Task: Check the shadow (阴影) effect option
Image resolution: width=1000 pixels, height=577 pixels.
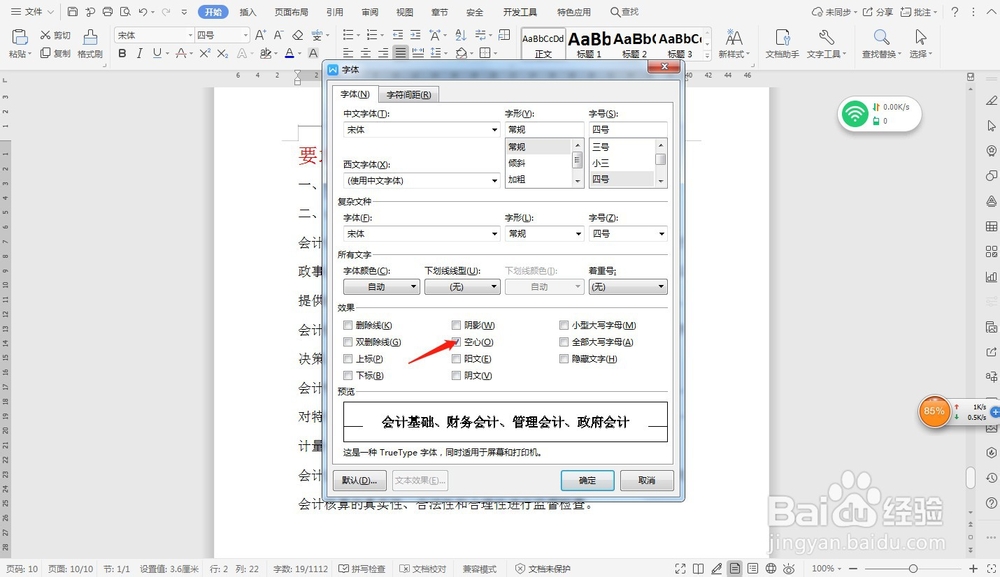Action: click(456, 324)
